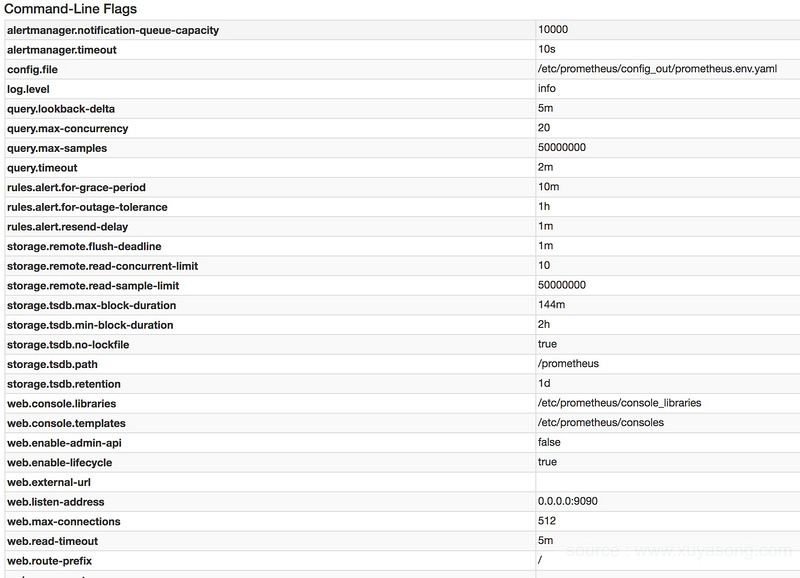Click the log.level flag name
Viewport: 800px width, 578px height.
tap(29, 89)
